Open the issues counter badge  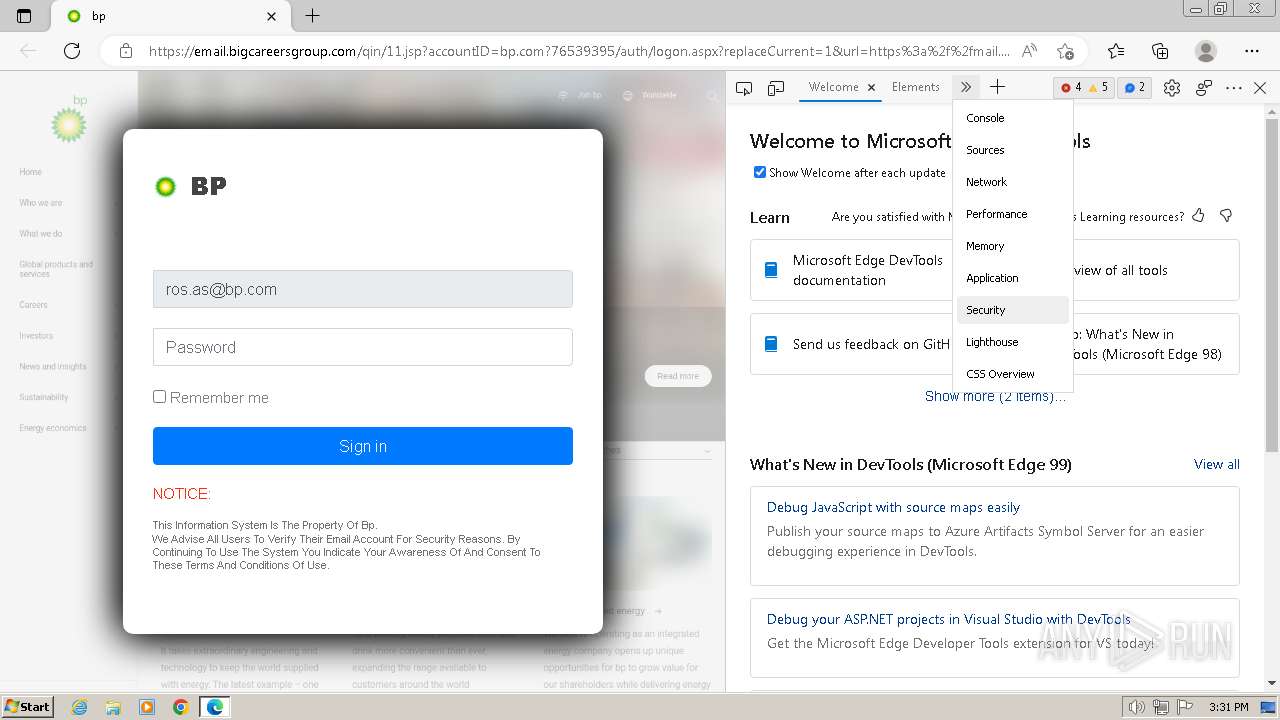pyautogui.click(x=1135, y=88)
